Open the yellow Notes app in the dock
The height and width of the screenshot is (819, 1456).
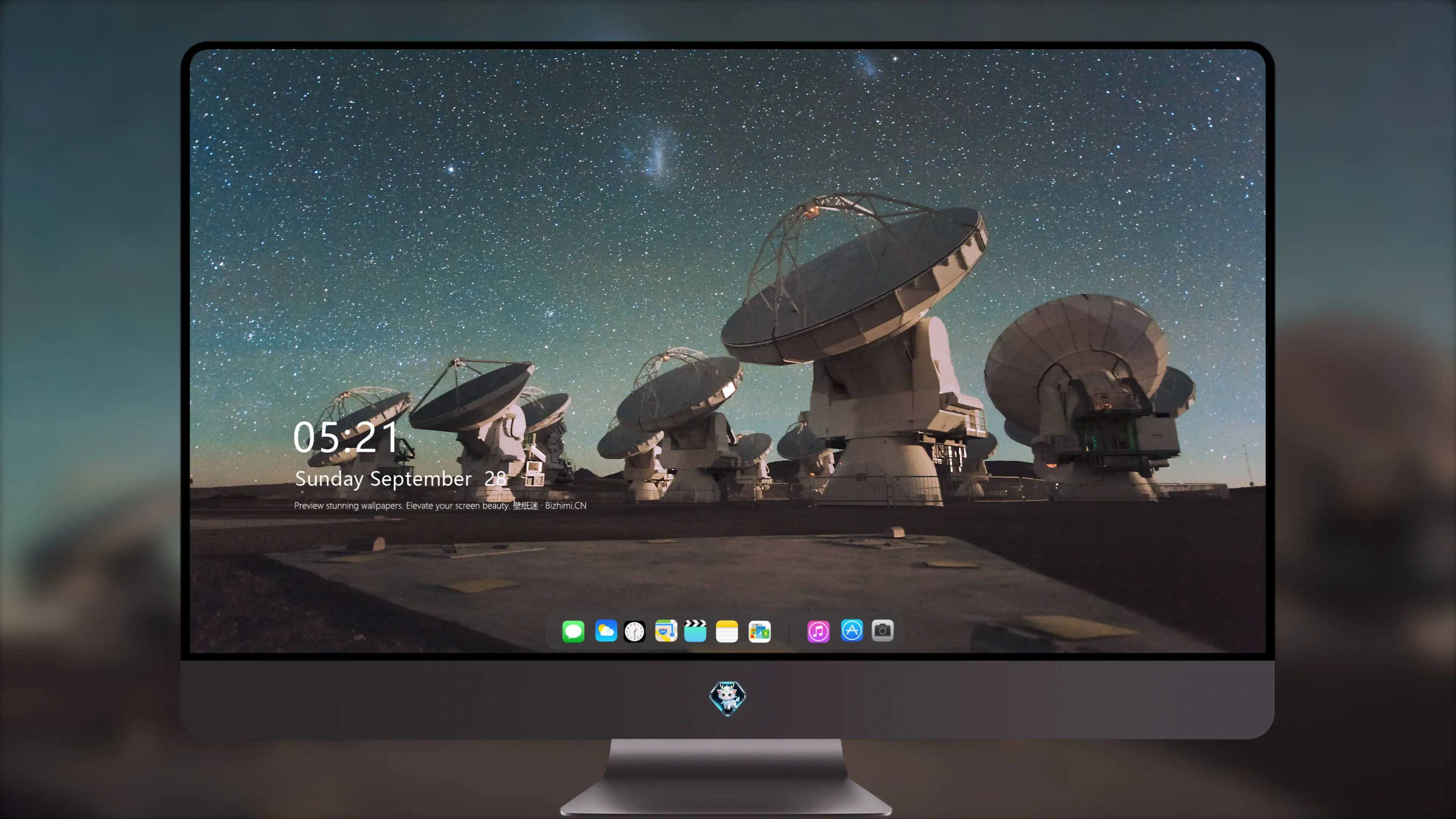(727, 631)
